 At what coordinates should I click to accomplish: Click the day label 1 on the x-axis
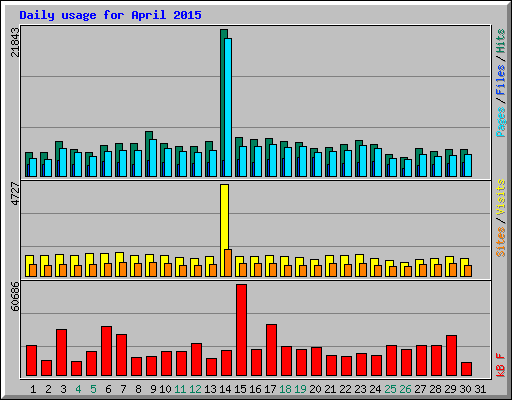point(33,389)
